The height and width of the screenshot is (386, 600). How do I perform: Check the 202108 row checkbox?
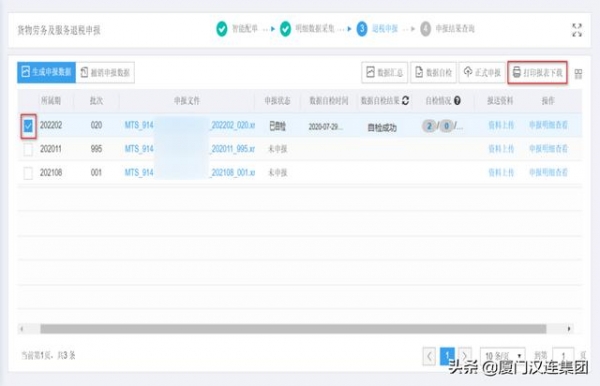28,173
